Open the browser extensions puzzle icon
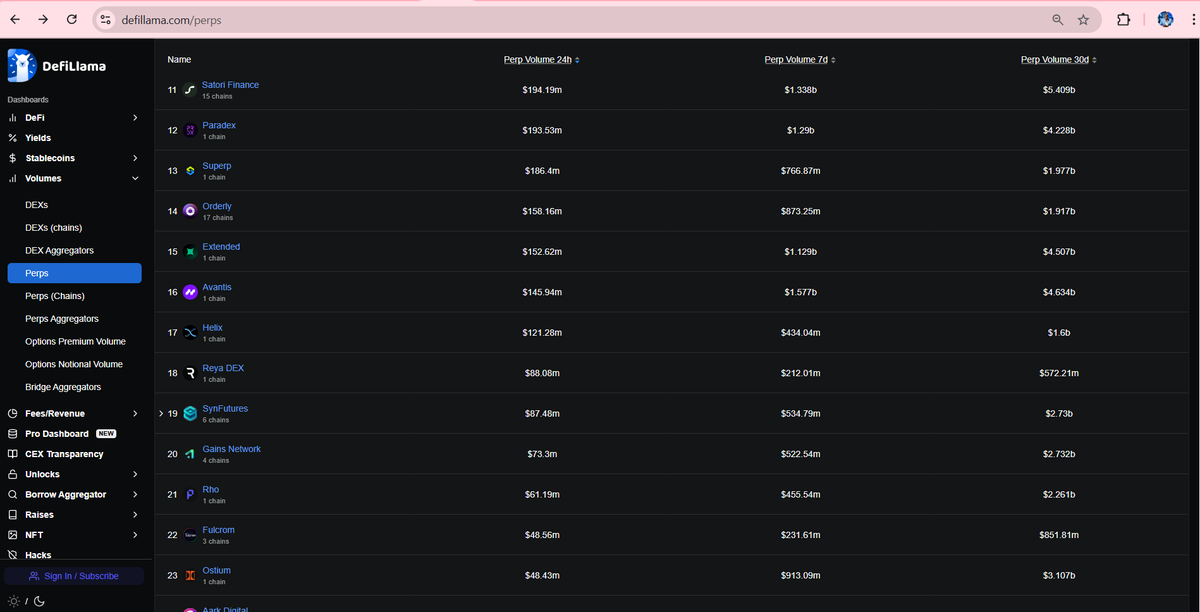This screenshot has width=1200, height=612. tap(1123, 19)
